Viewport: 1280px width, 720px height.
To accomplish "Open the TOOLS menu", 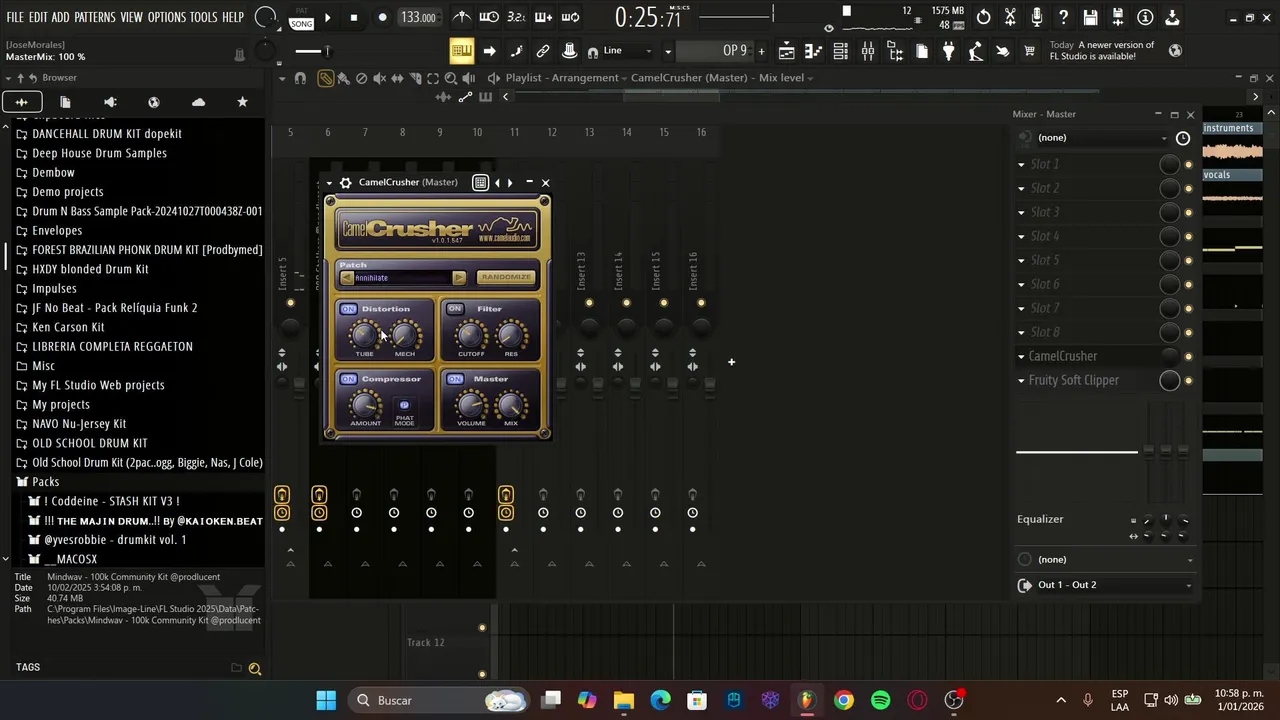I will tap(204, 17).
